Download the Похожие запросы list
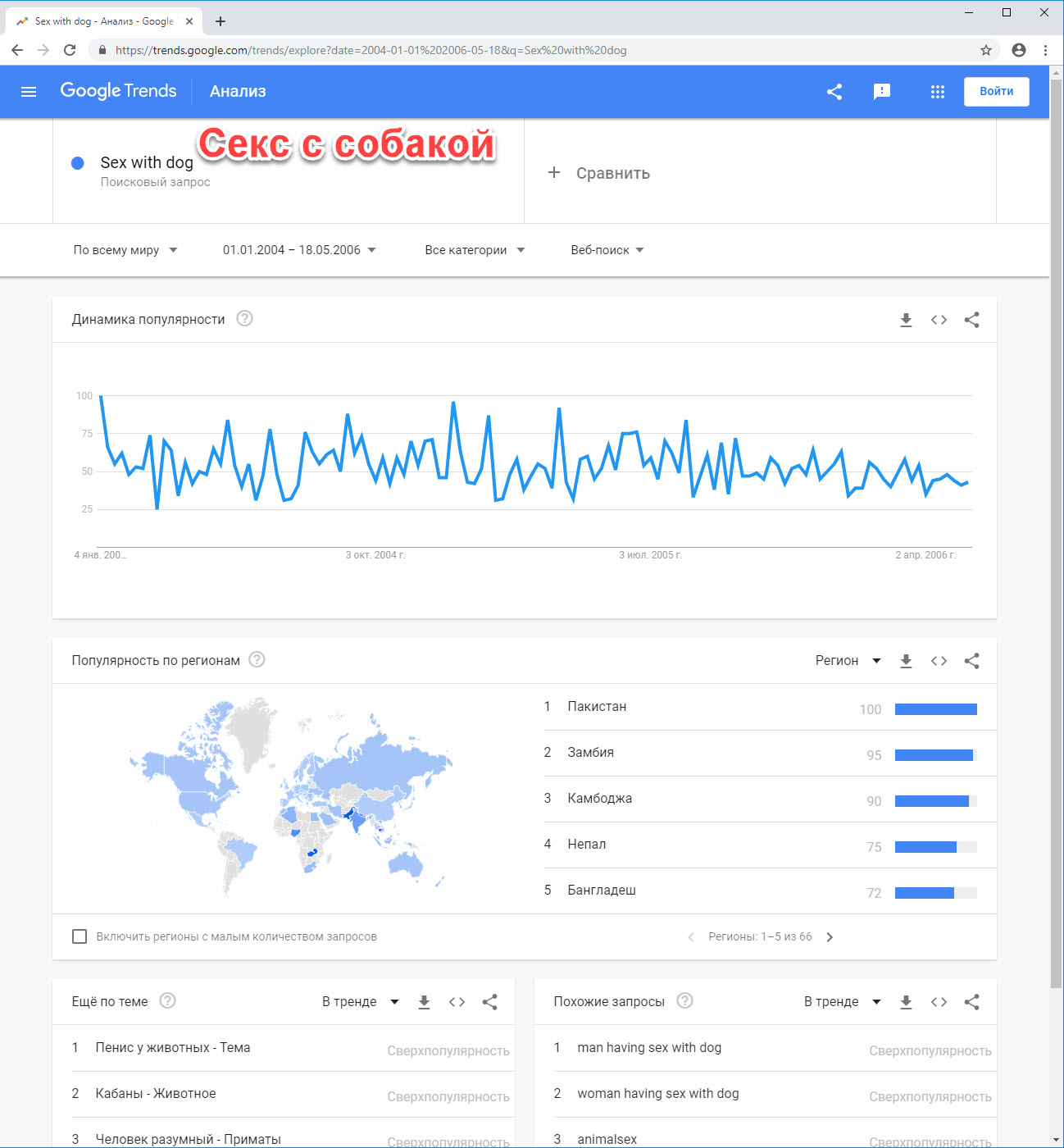1064x1148 pixels. point(906,1002)
